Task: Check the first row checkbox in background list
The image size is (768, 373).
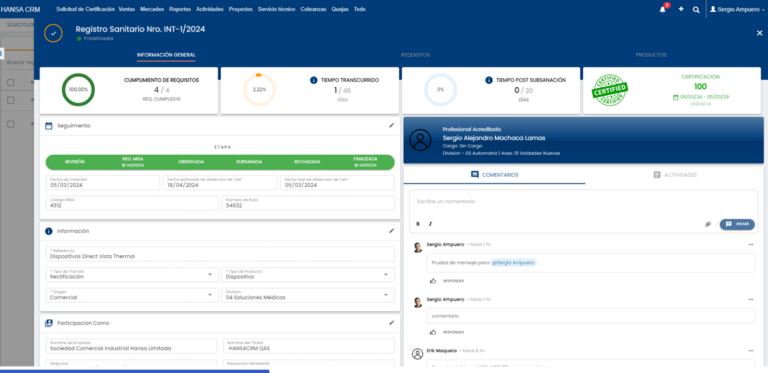Action: click(10, 100)
